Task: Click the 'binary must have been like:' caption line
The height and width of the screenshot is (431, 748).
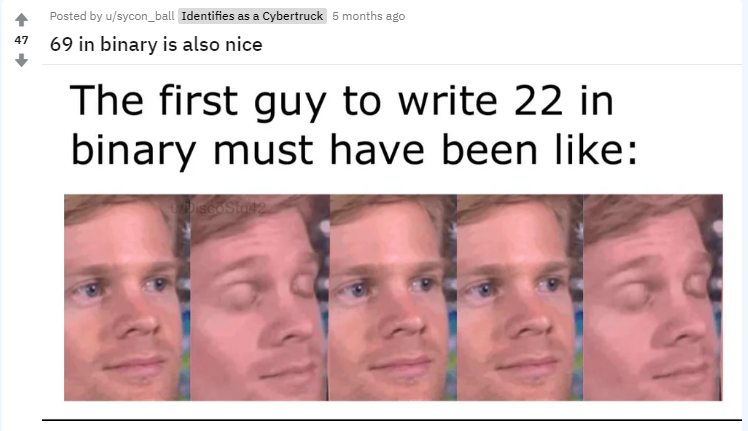Action: (x=354, y=150)
